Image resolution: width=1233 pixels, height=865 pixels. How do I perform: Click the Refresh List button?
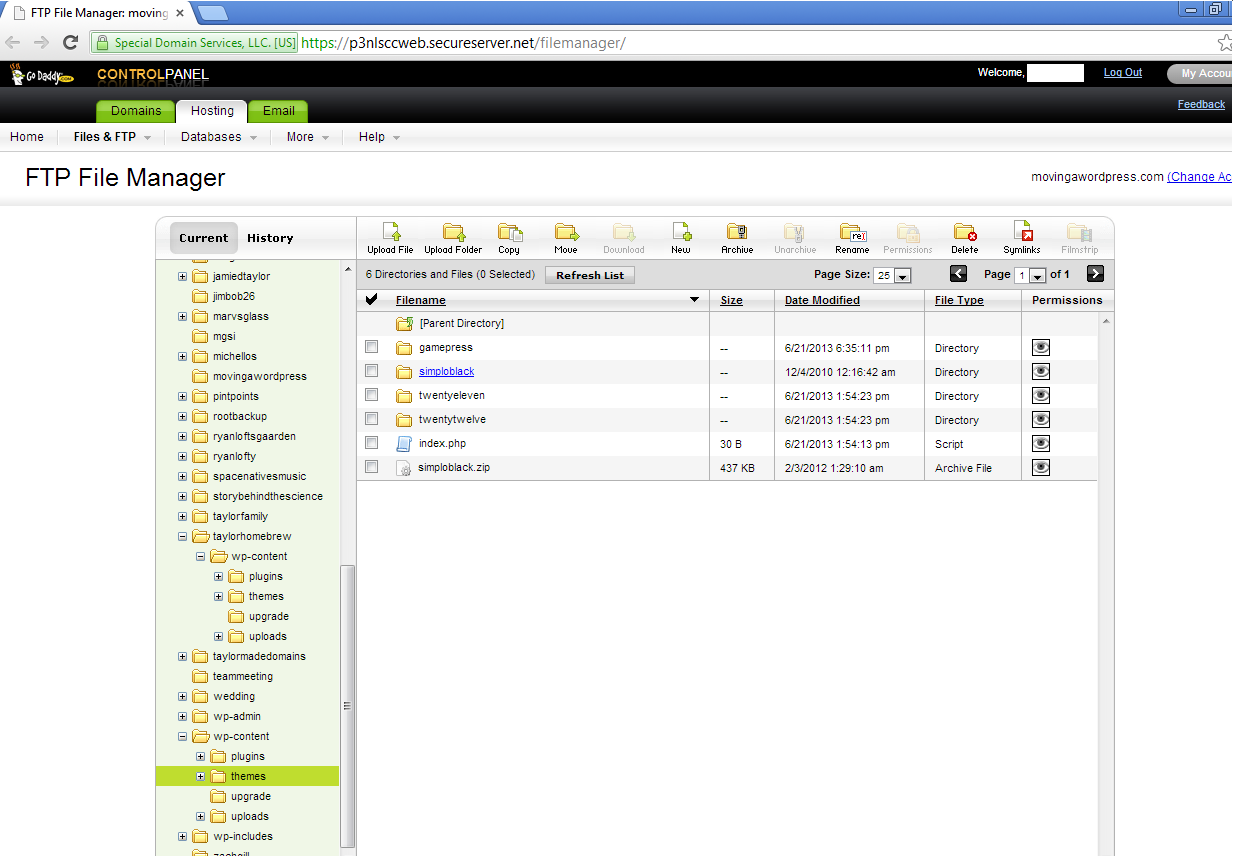pos(590,275)
